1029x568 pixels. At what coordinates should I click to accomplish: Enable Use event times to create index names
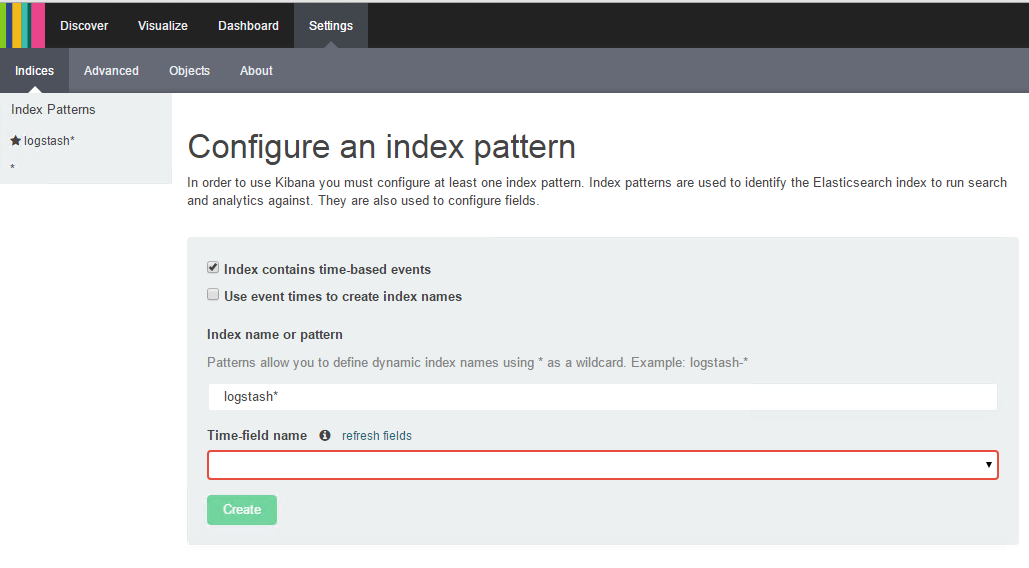(213, 294)
